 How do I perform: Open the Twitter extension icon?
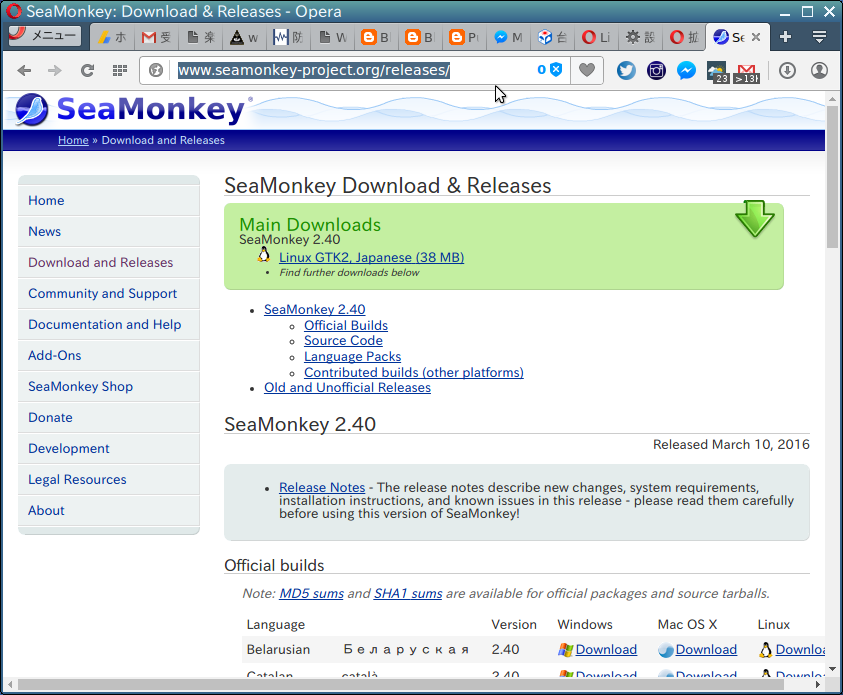point(626,70)
